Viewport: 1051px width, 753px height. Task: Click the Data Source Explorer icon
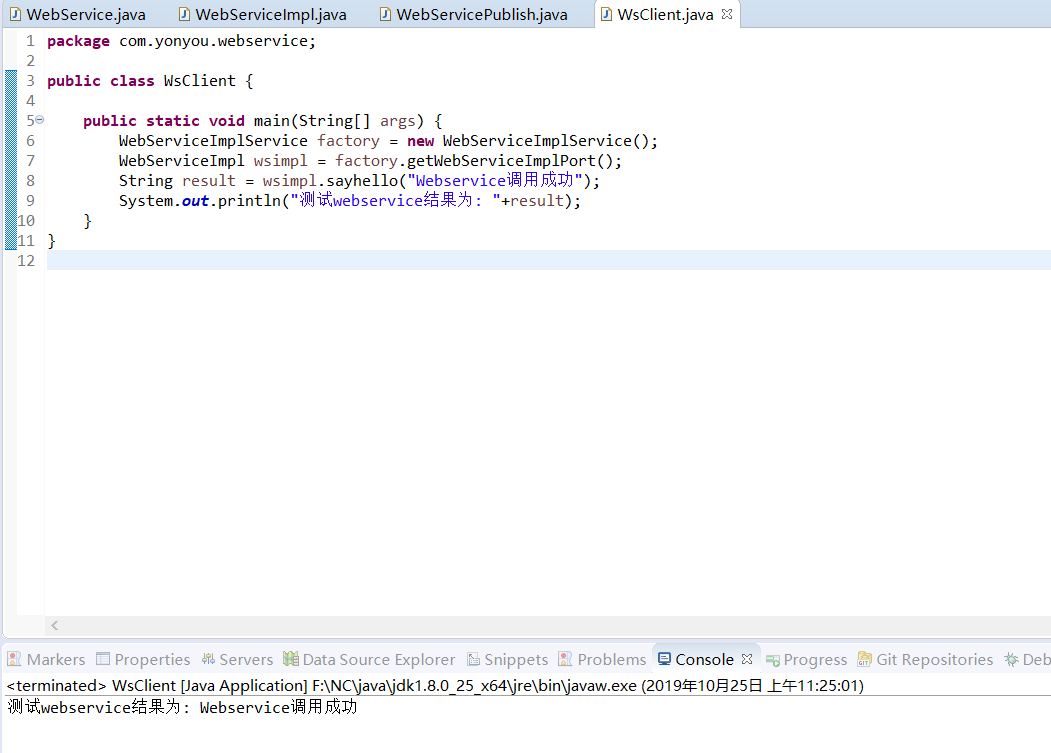coord(290,659)
